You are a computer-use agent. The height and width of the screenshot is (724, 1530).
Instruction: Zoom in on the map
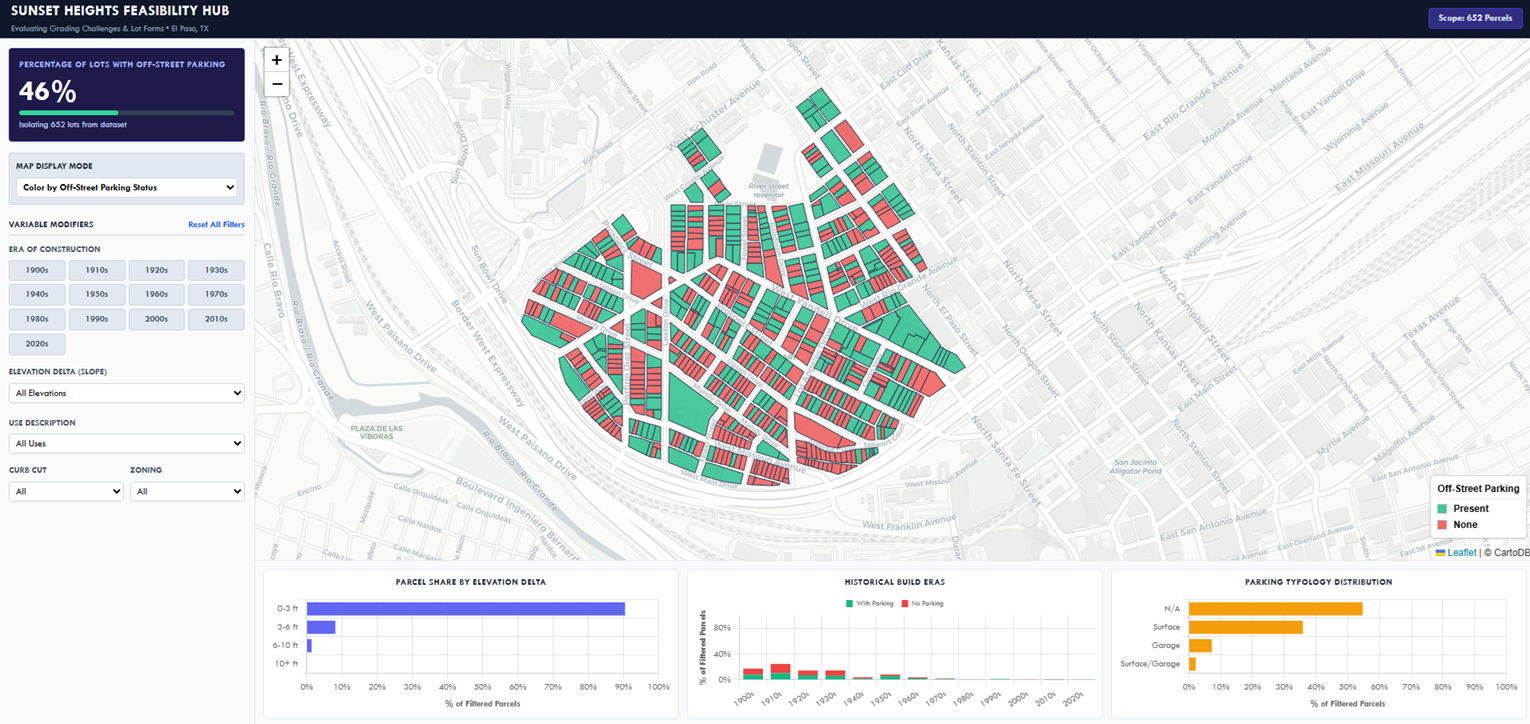click(x=277, y=60)
